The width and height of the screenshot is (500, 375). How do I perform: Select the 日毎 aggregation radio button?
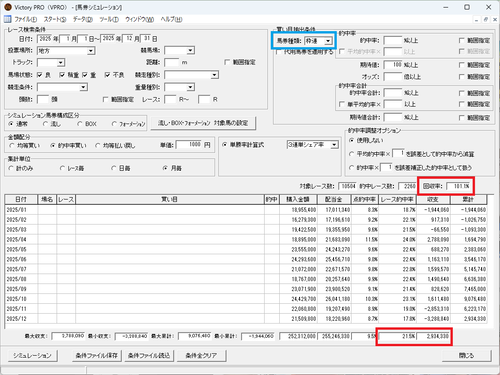tap(114, 168)
